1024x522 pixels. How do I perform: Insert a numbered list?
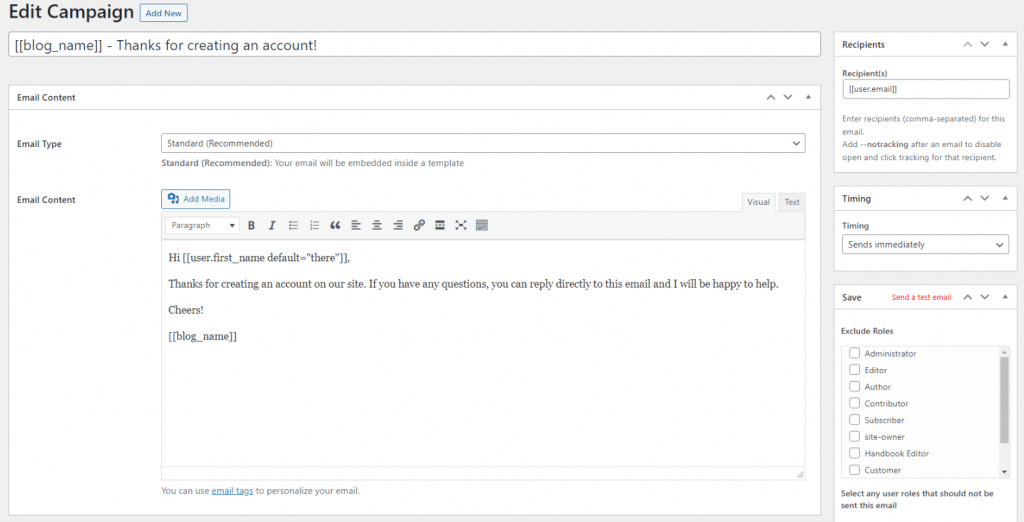click(314, 225)
